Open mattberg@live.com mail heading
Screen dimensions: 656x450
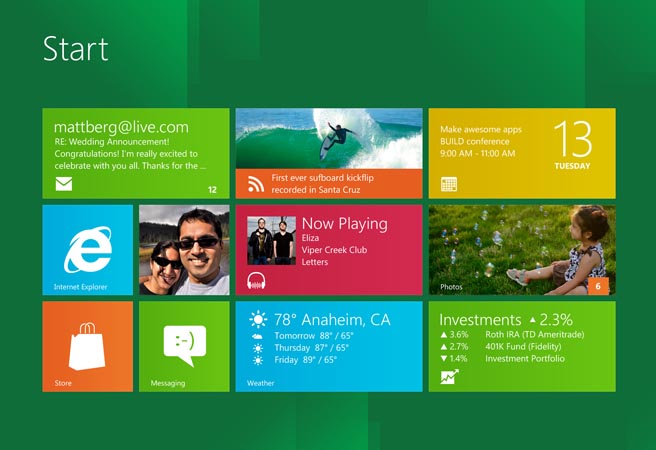(121, 127)
